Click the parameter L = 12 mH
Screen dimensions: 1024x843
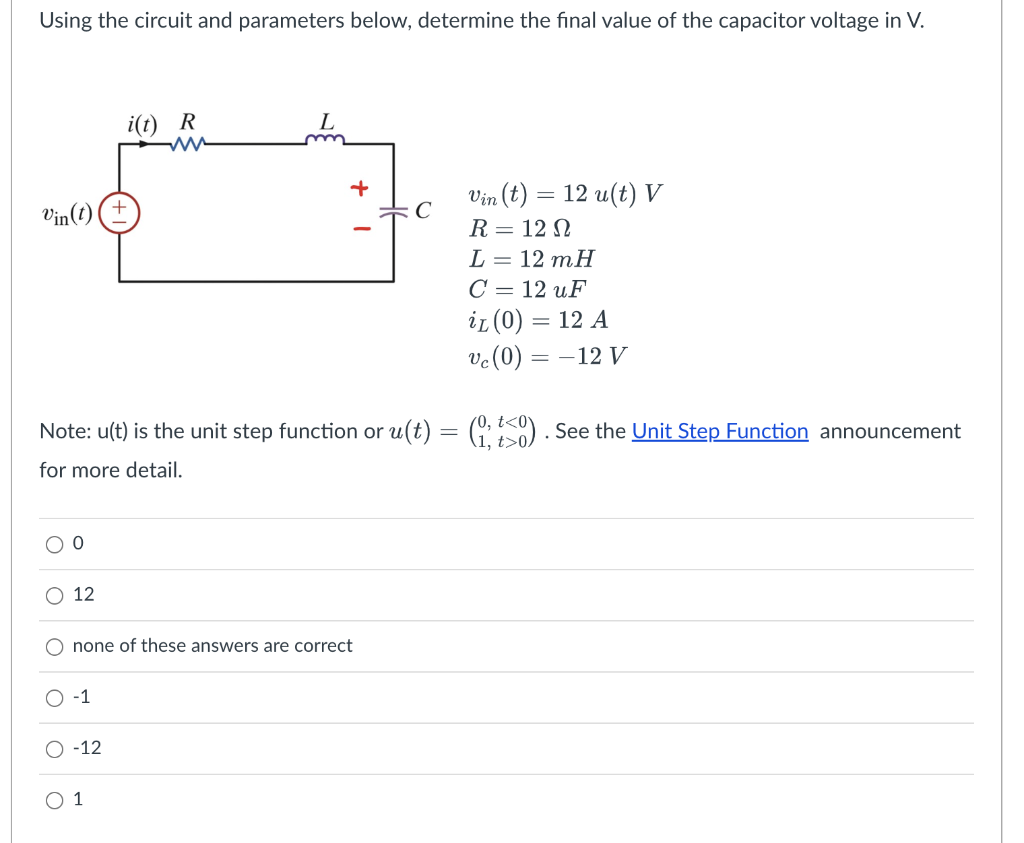point(528,259)
